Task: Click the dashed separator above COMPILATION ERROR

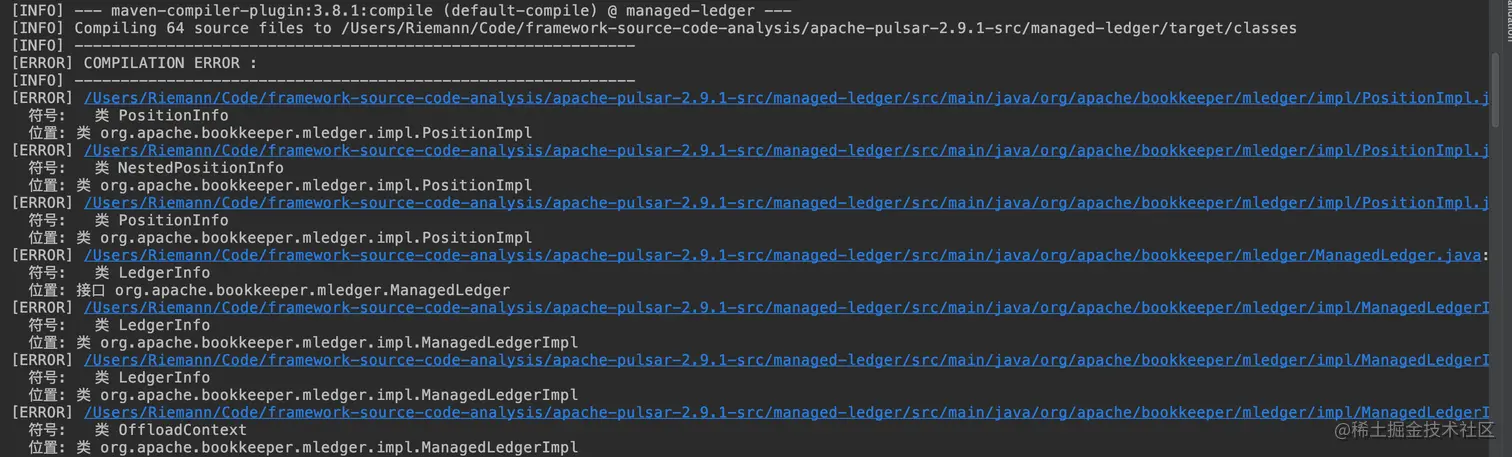Action: tap(323, 45)
